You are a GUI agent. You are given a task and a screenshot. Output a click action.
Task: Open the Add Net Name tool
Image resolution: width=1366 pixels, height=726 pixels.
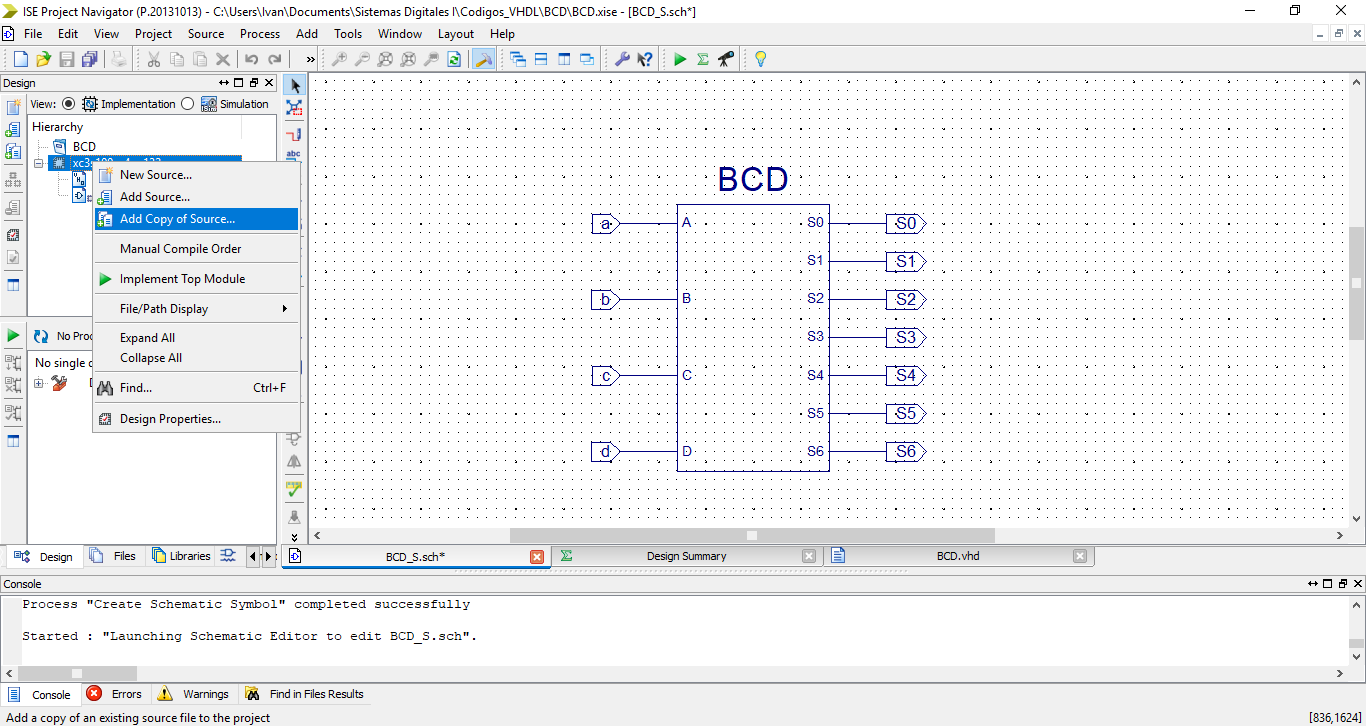[x=293, y=153]
